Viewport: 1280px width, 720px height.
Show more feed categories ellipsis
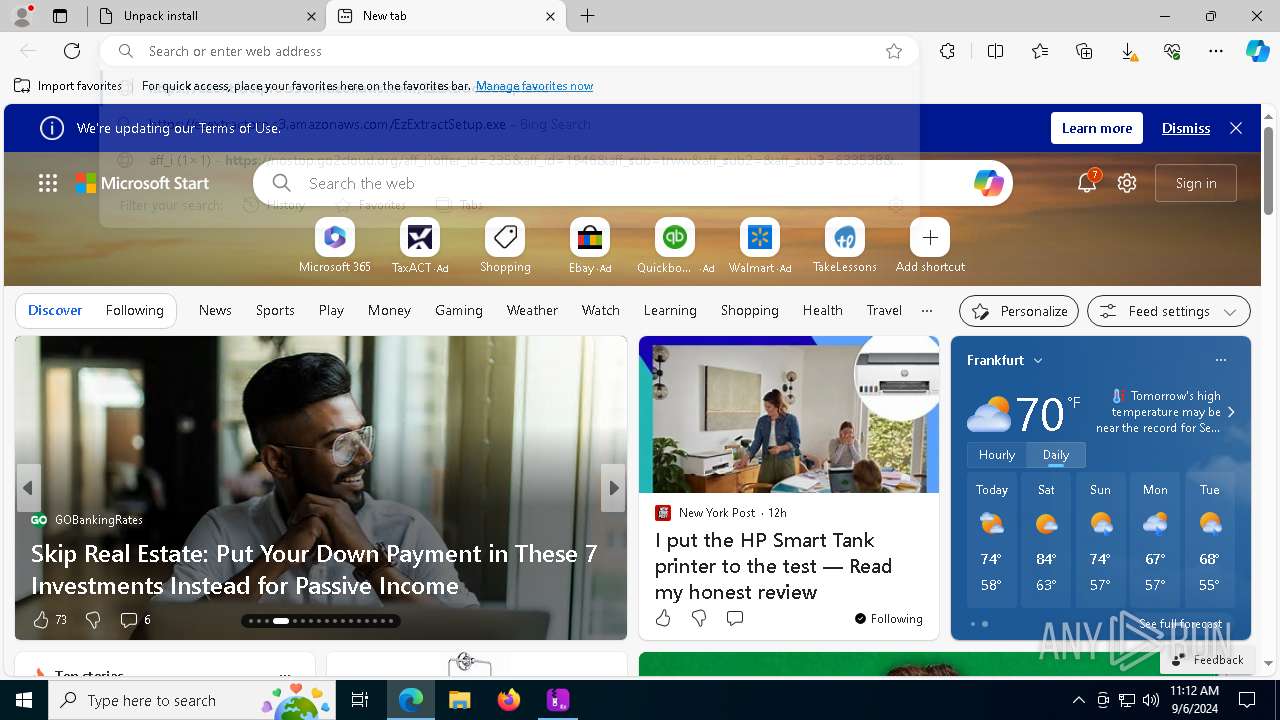tap(927, 310)
